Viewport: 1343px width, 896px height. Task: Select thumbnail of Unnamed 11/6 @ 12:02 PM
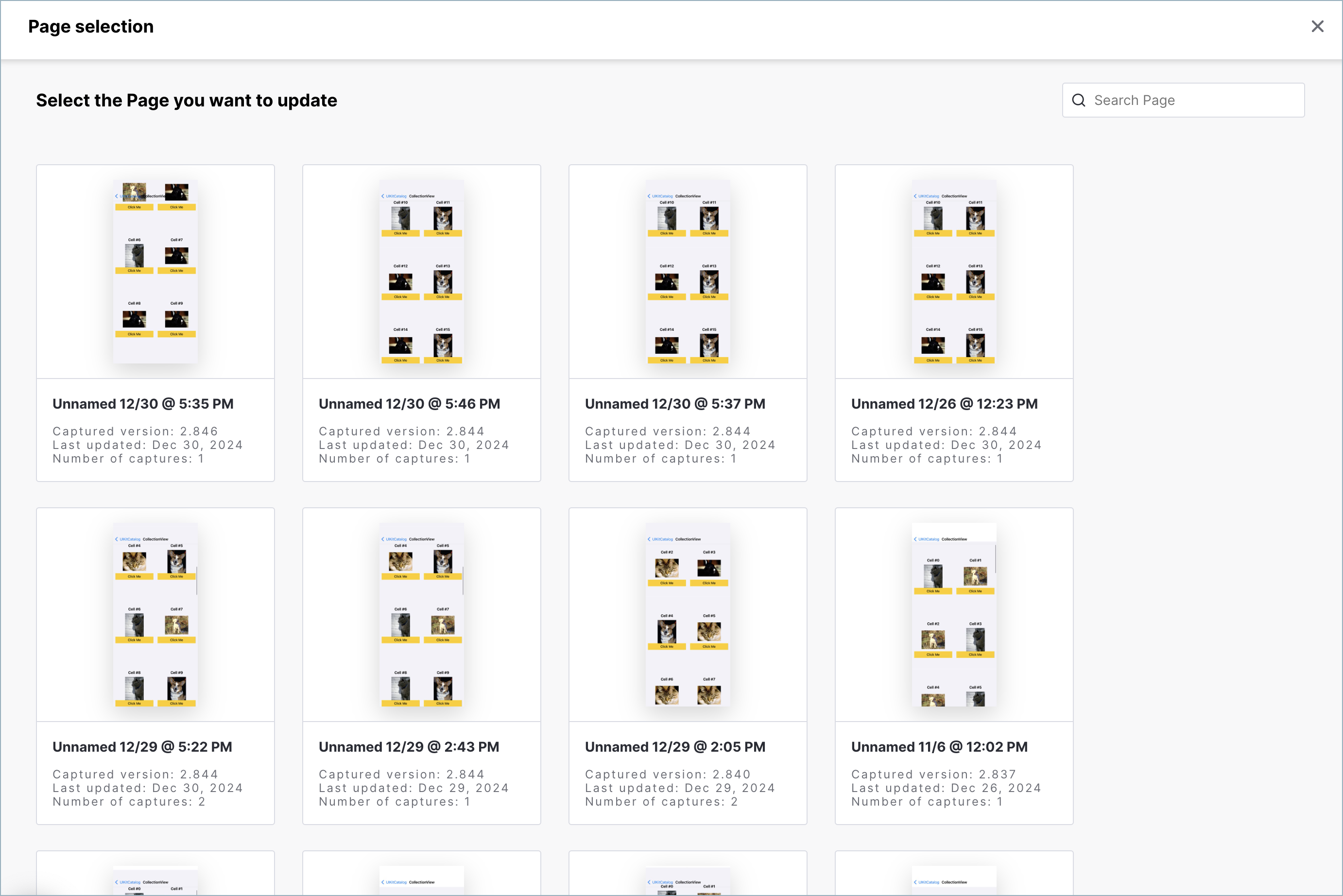pos(954,615)
